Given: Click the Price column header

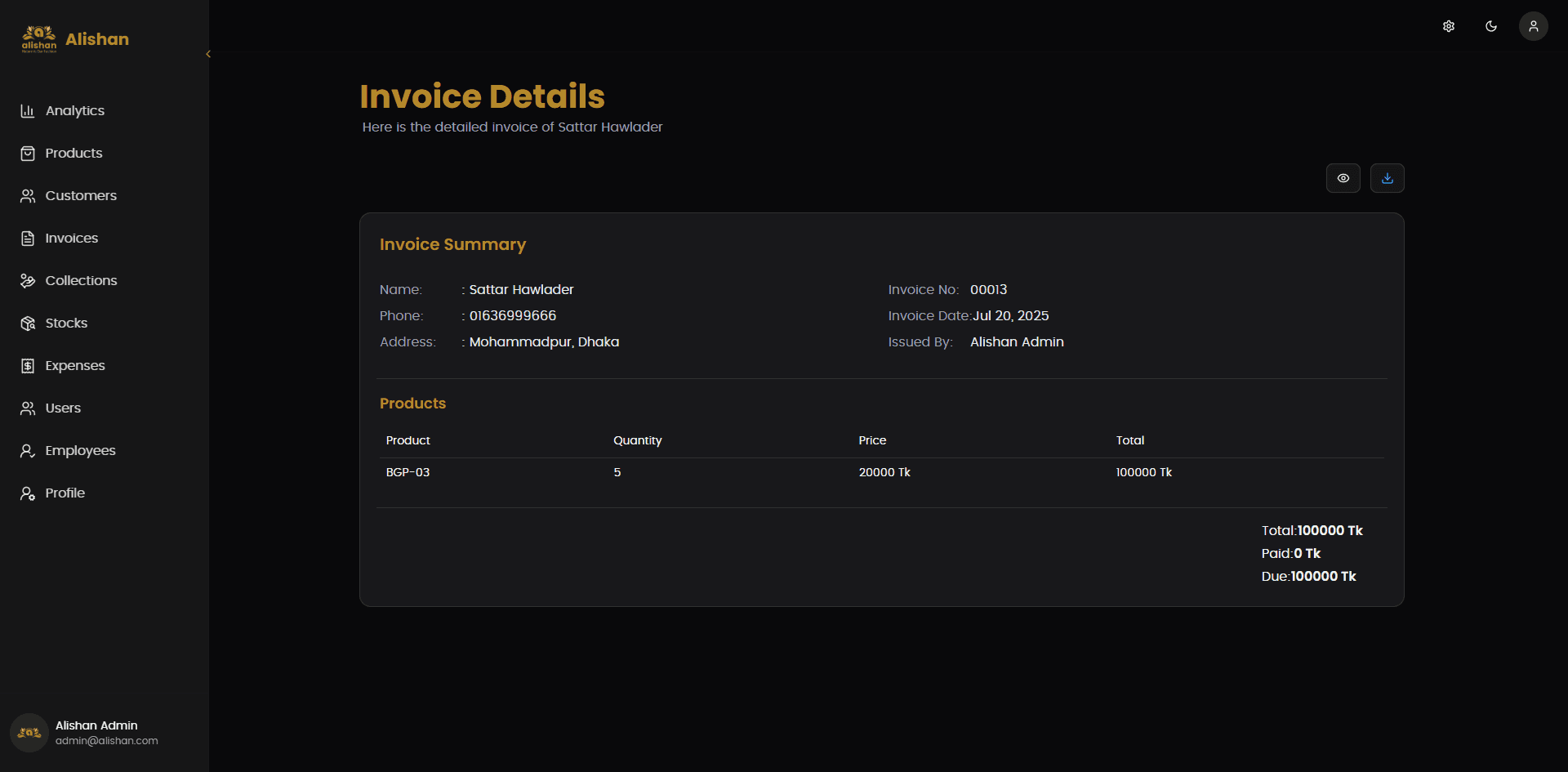Looking at the screenshot, I should click(x=872, y=440).
